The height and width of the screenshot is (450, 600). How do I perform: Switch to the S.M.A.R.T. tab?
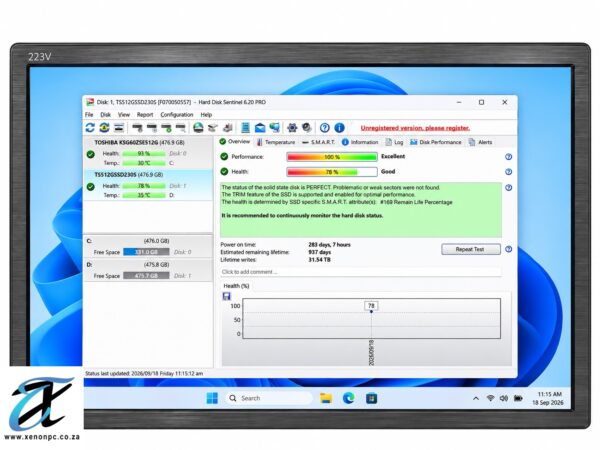point(318,142)
